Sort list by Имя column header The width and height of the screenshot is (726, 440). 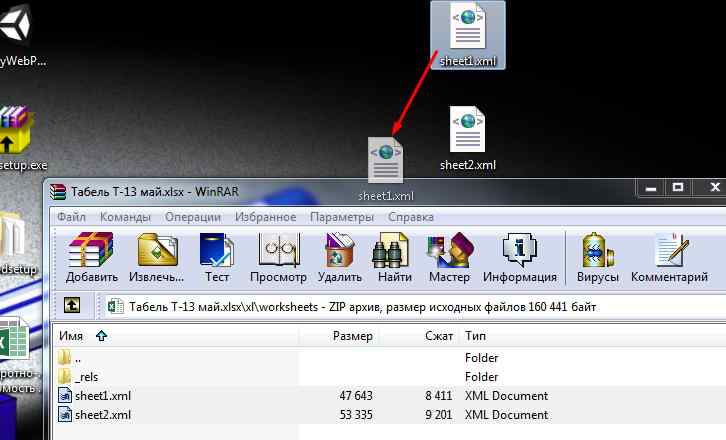(x=71, y=336)
